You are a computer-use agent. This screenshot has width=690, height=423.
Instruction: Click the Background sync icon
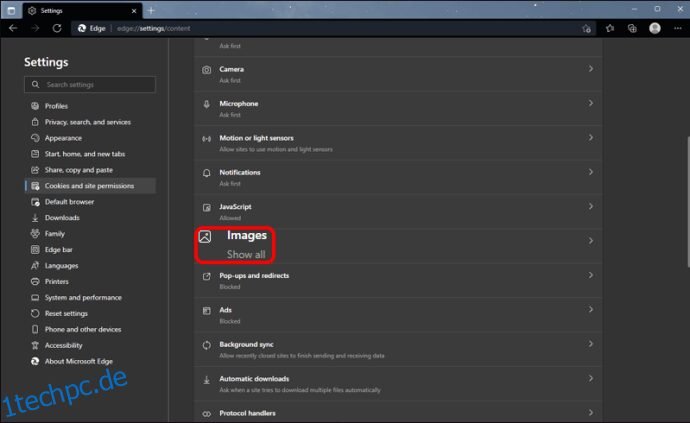click(206, 345)
